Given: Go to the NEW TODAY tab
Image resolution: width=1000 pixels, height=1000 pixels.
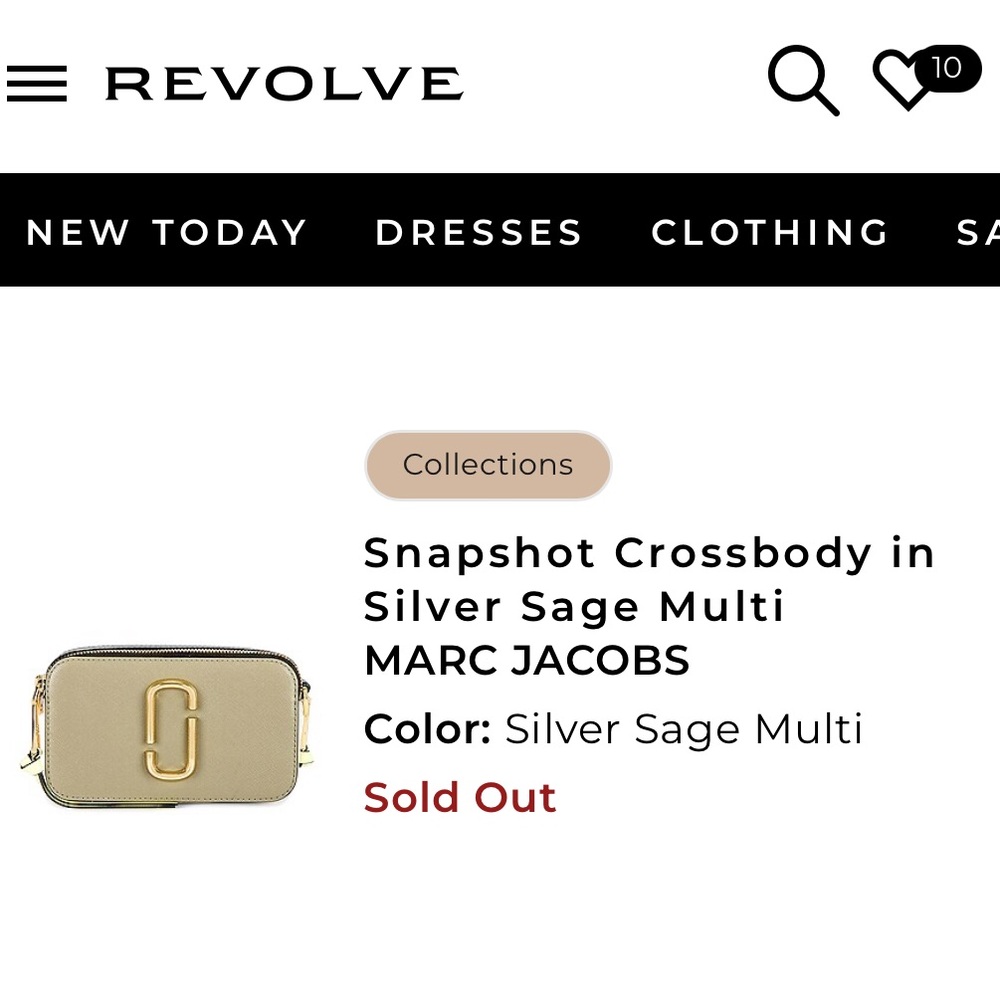Looking at the screenshot, I should (x=166, y=232).
